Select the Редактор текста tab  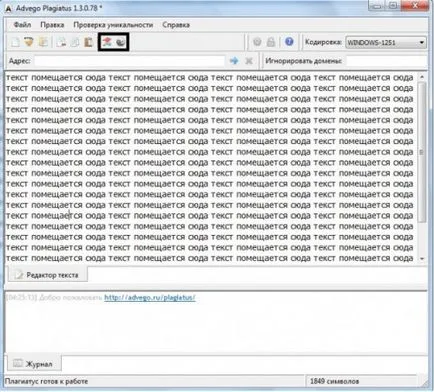(x=48, y=275)
